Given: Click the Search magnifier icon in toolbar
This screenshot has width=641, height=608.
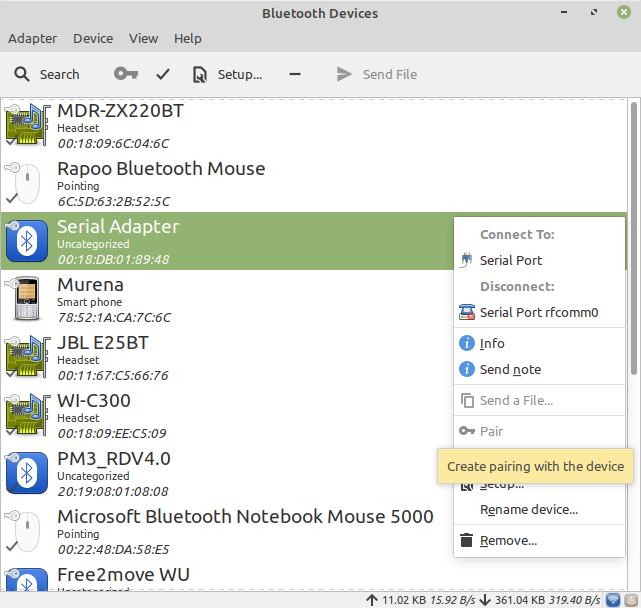Looking at the screenshot, I should (x=22, y=74).
